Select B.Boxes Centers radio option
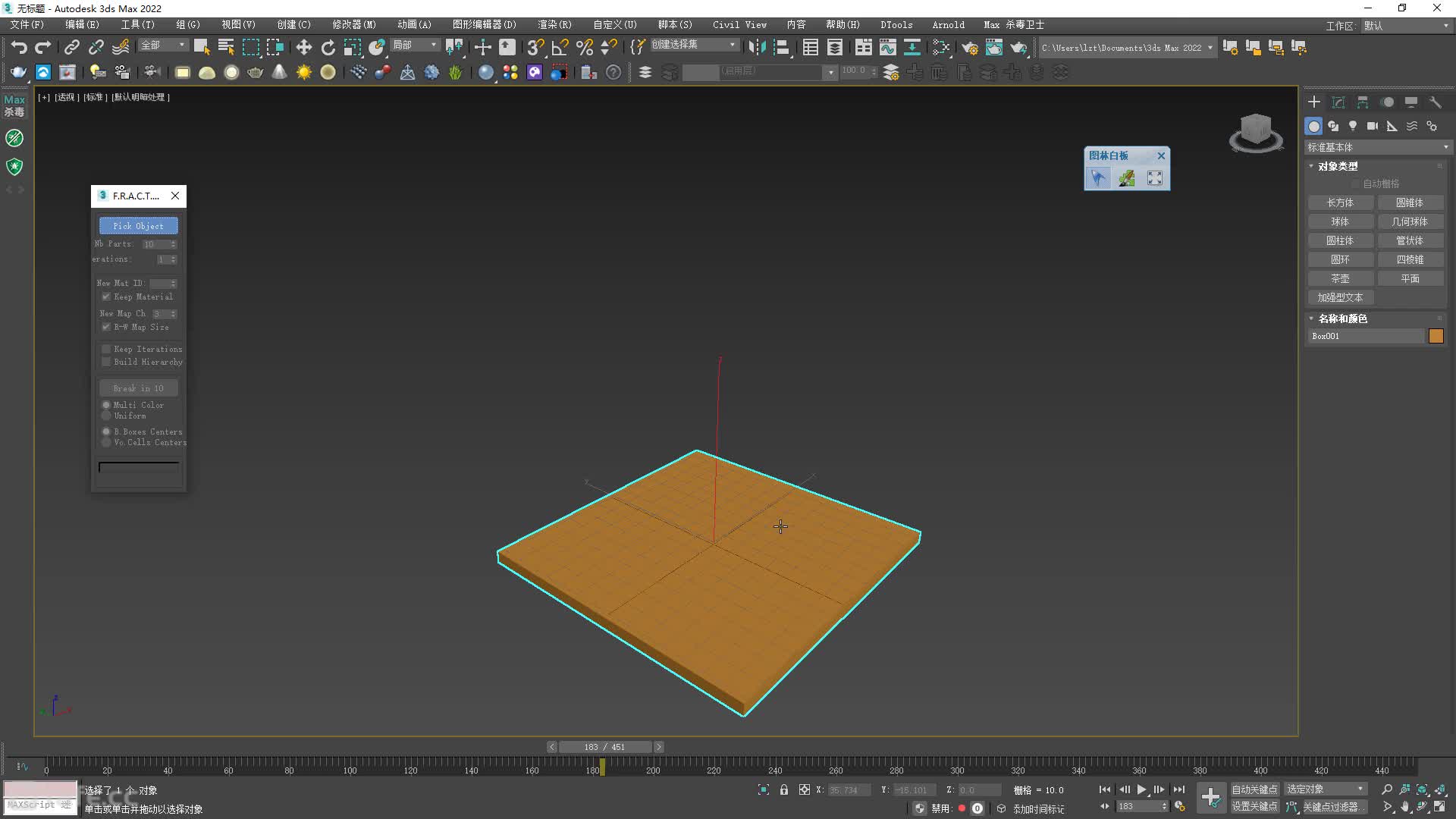 click(106, 431)
